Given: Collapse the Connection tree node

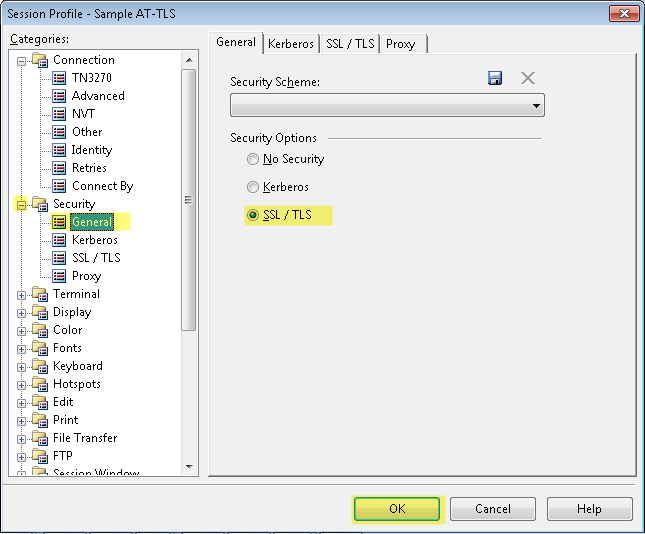Looking at the screenshot, I should point(22,60).
